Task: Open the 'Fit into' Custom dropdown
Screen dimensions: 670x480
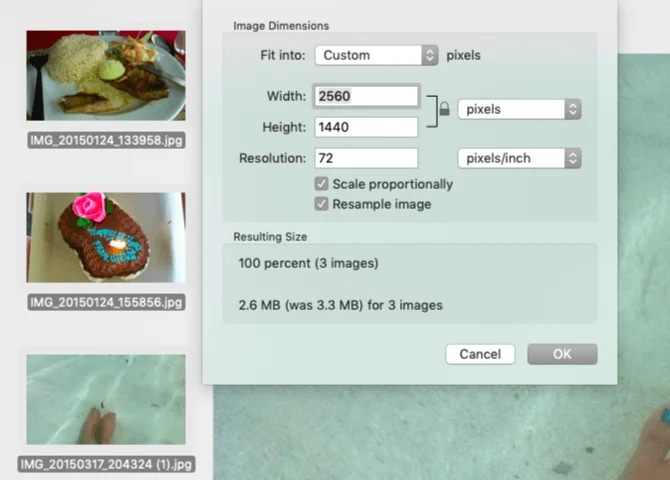Action: pos(377,55)
